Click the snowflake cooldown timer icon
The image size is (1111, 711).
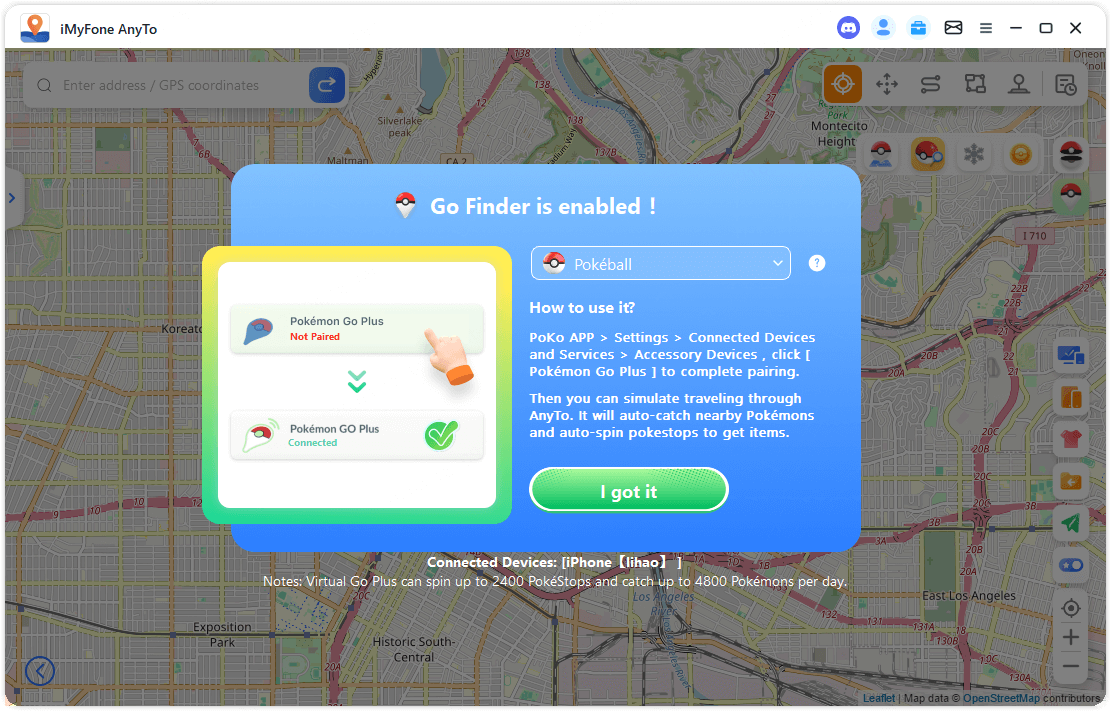(x=973, y=155)
